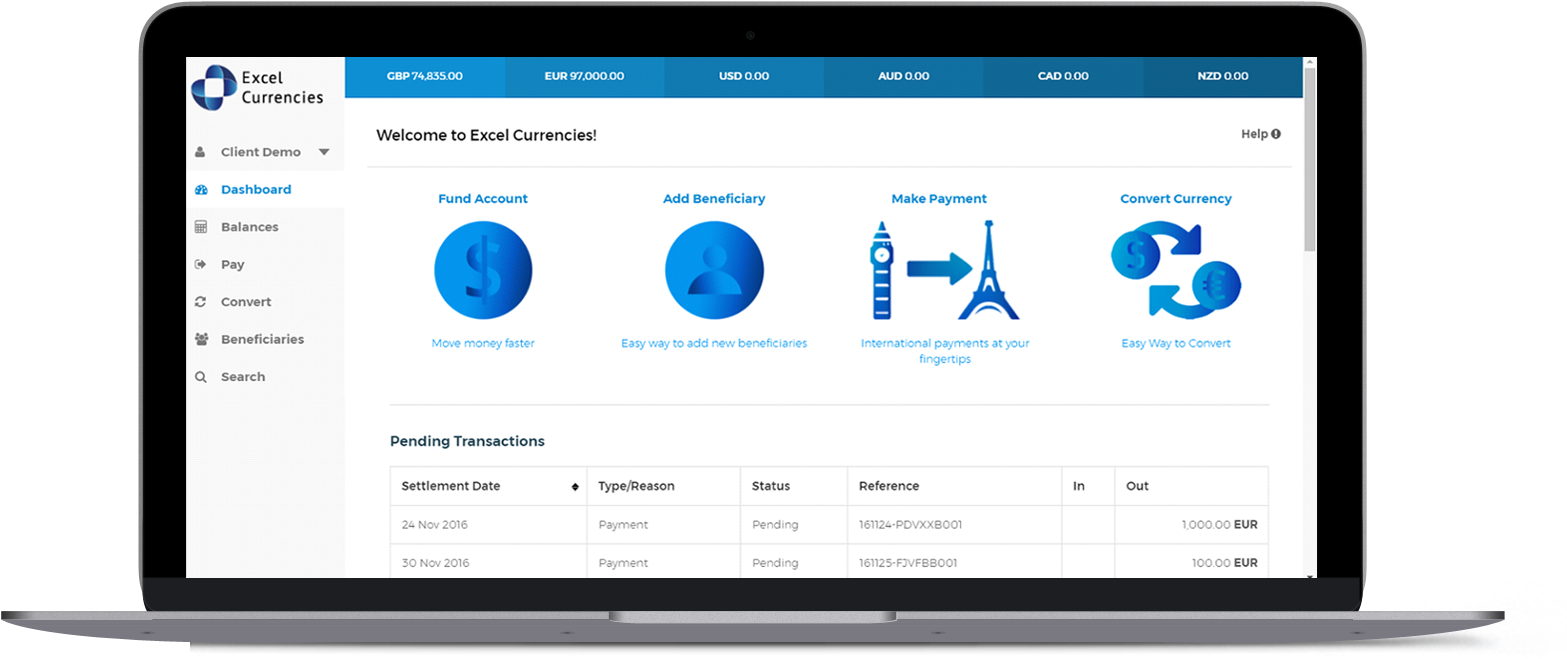Screen dimensions: 1567x659
Task: Click the vertical page scrollbar
Action: (x=1310, y=200)
